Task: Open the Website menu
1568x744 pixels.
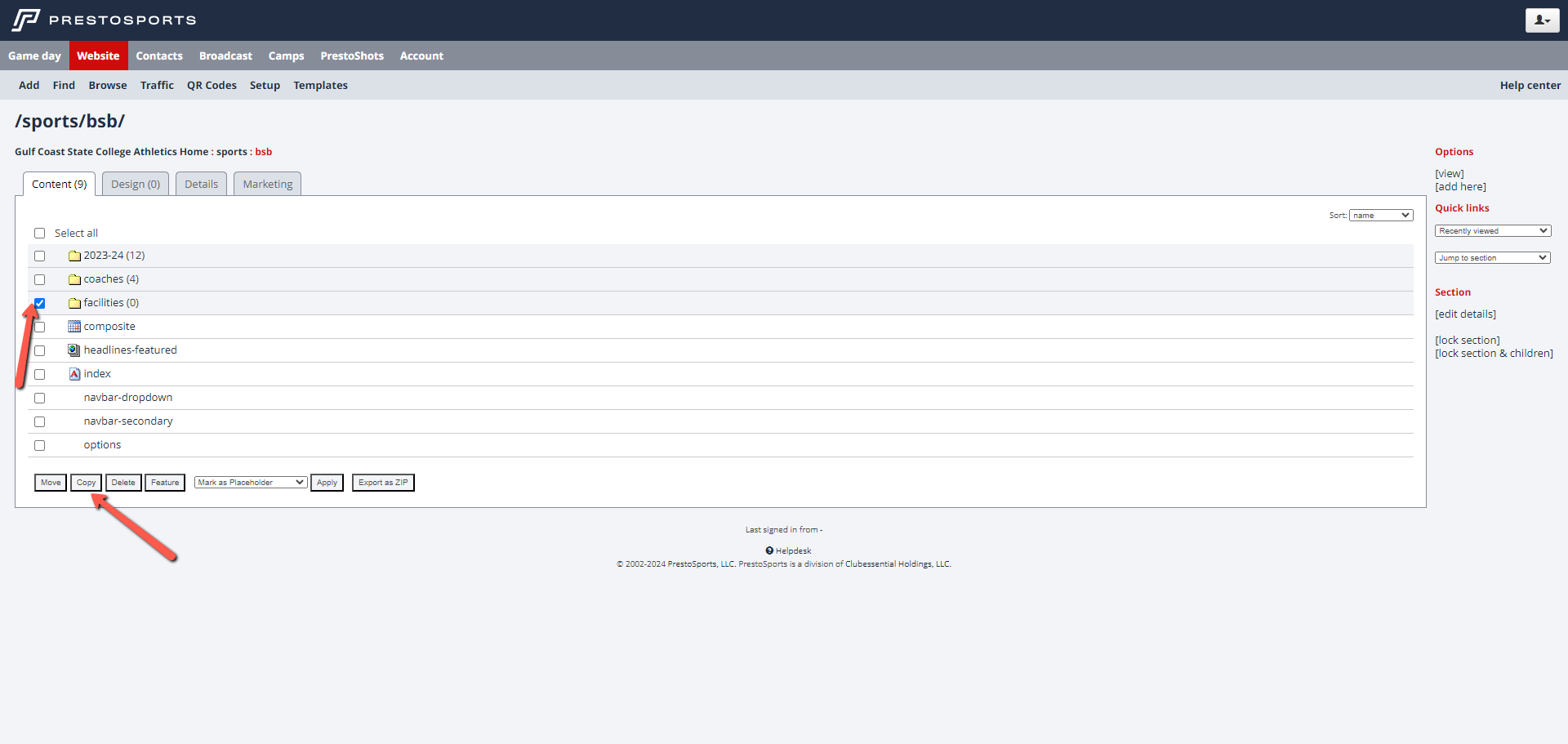Action: [98, 56]
